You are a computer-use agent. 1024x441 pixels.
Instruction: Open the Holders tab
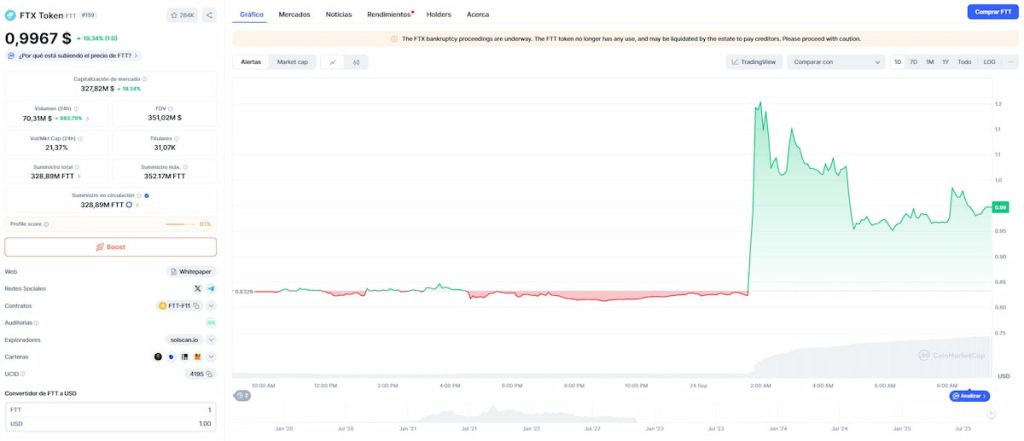(439, 15)
